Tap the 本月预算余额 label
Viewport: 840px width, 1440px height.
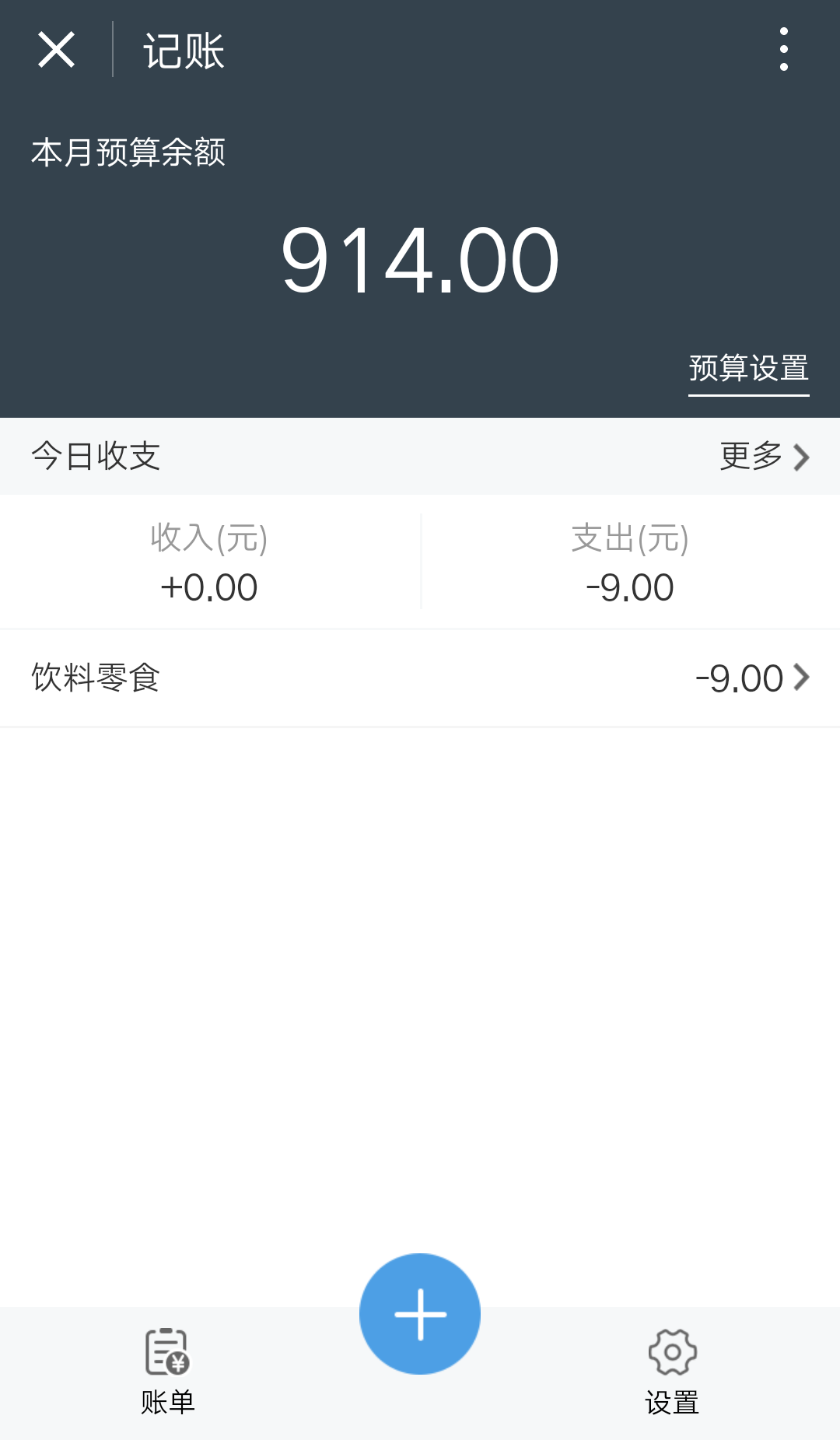coord(128,152)
